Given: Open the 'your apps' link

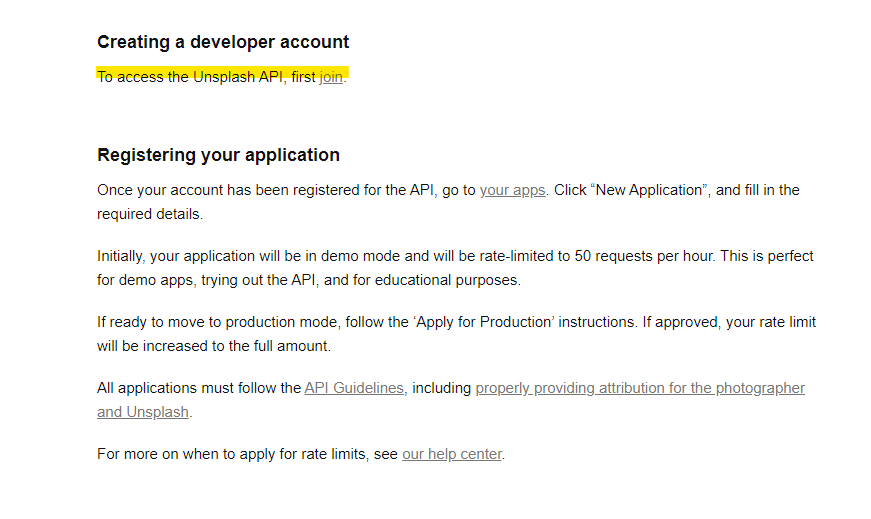Looking at the screenshot, I should click(512, 190).
